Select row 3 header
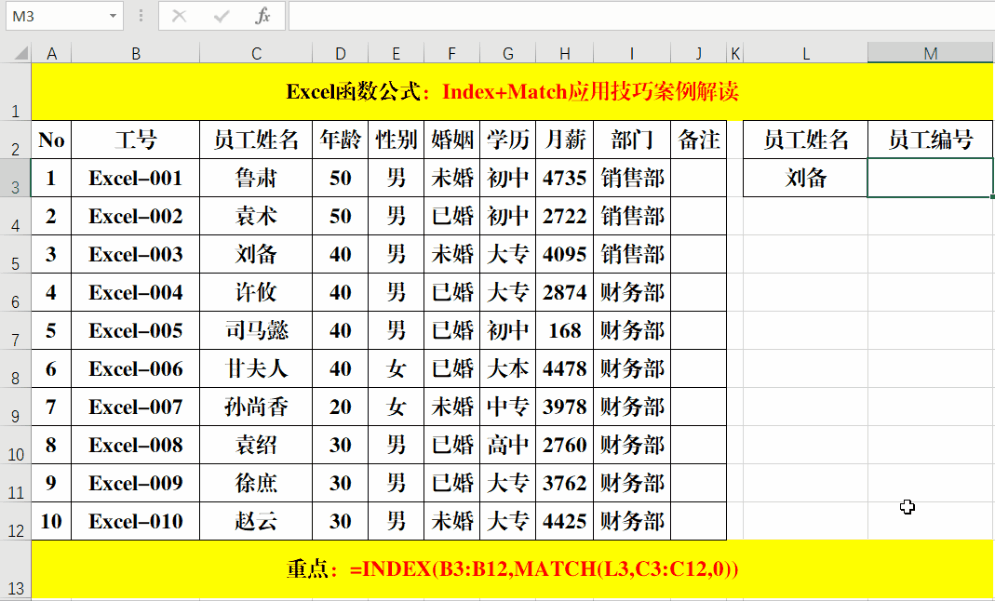Viewport: 995px width, 601px height. point(15,178)
